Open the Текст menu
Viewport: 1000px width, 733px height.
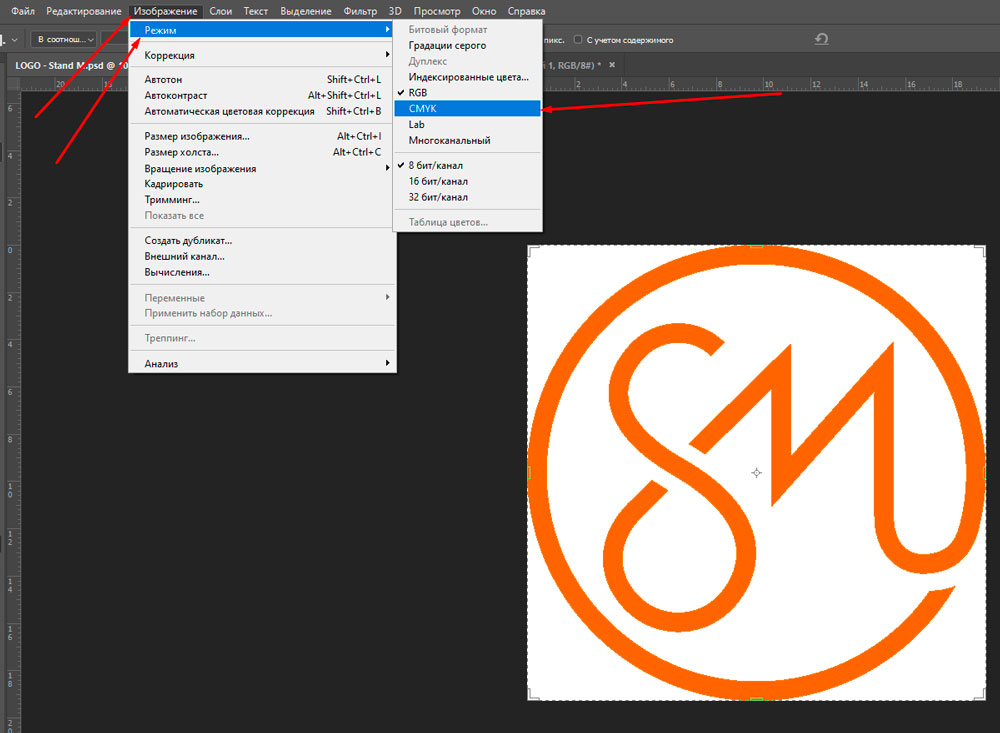(256, 11)
